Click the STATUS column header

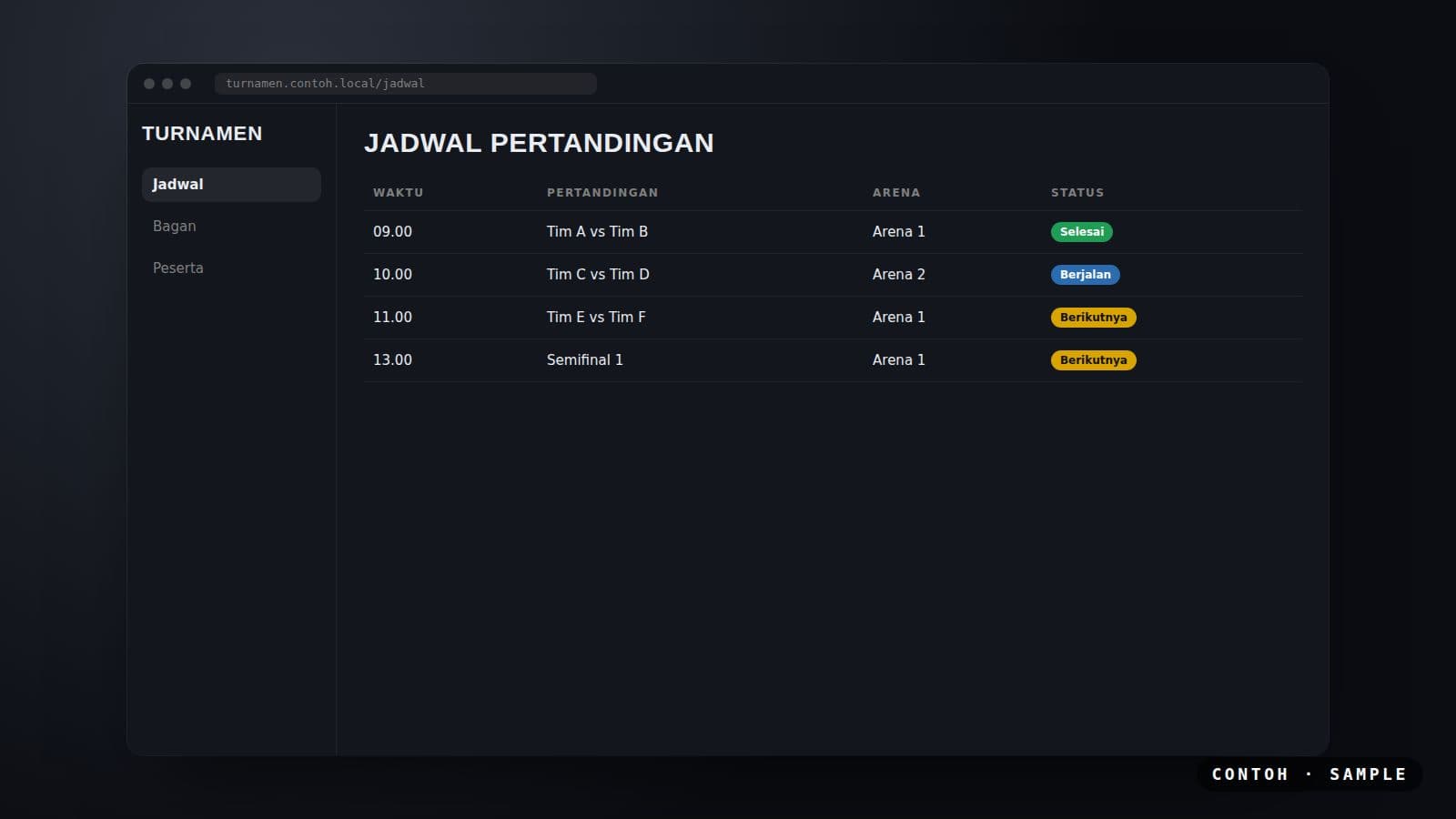(1077, 193)
